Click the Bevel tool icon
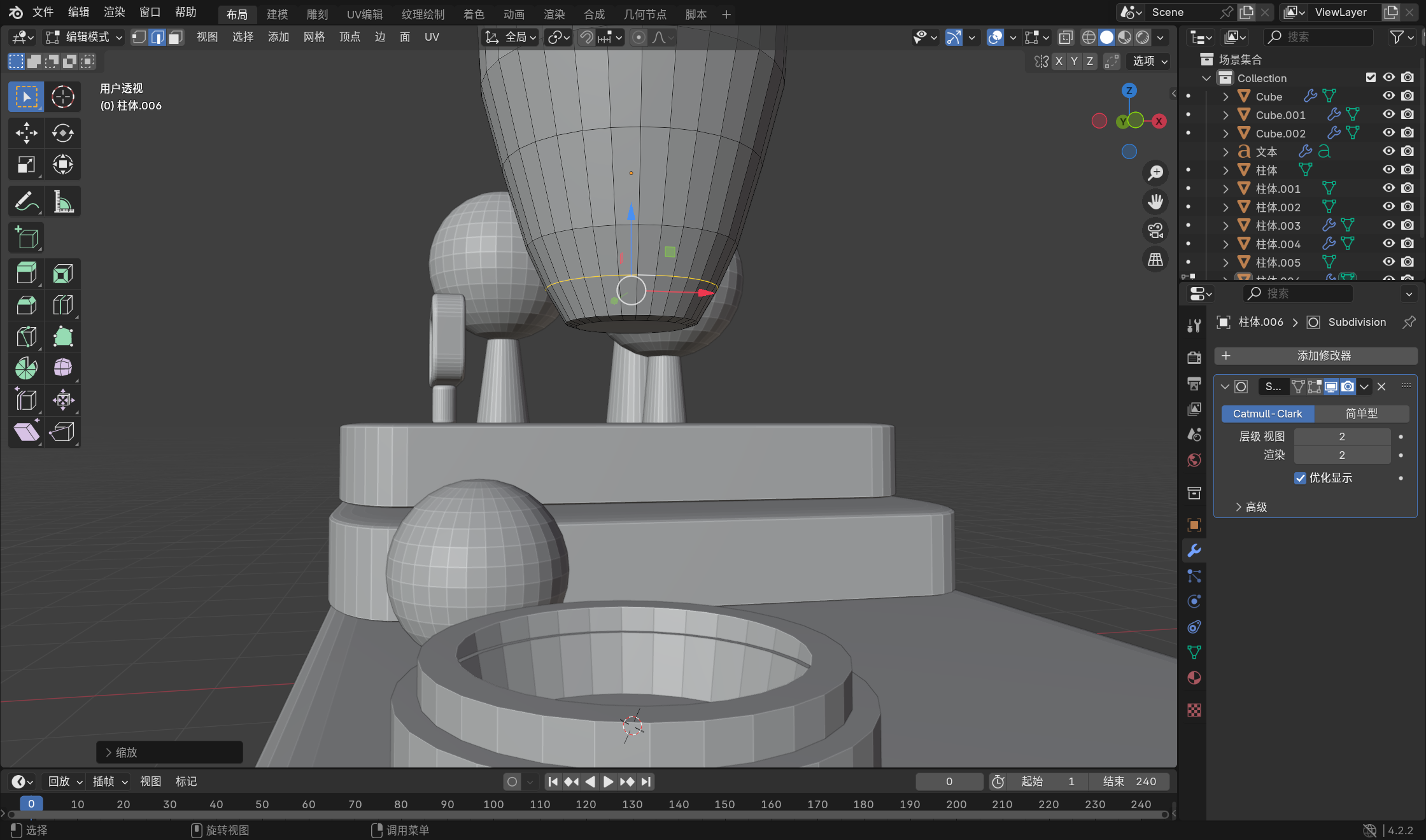 26,305
